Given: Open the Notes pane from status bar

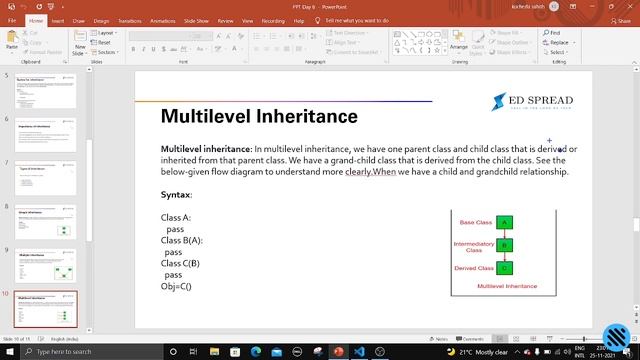Looking at the screenshot, I should tap(439, 339).
